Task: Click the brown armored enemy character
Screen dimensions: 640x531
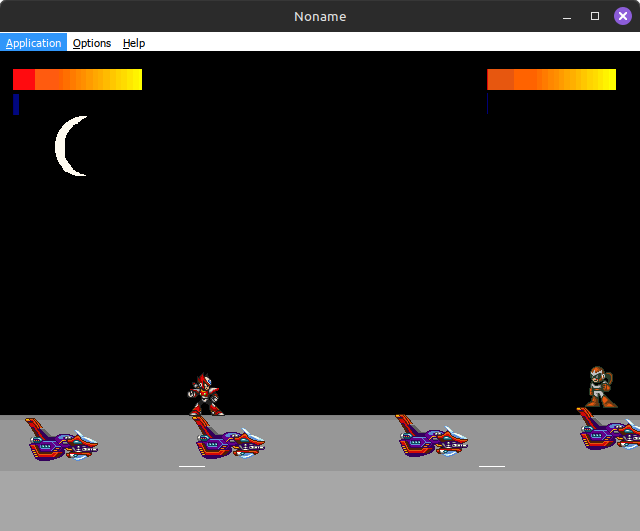Action: point(602,387)
